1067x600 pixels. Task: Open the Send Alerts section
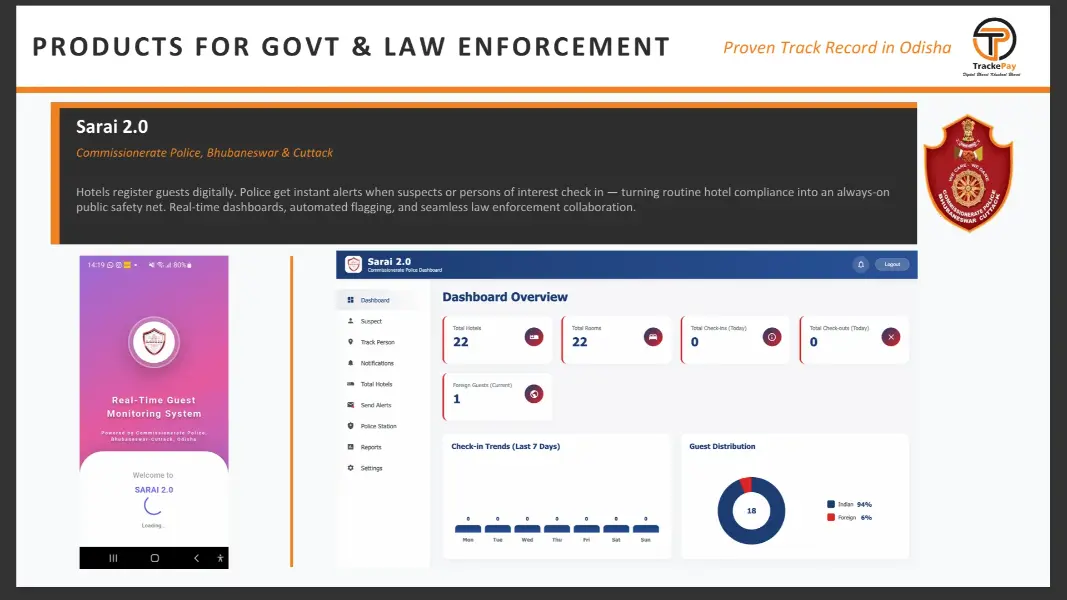click(375, 405)
